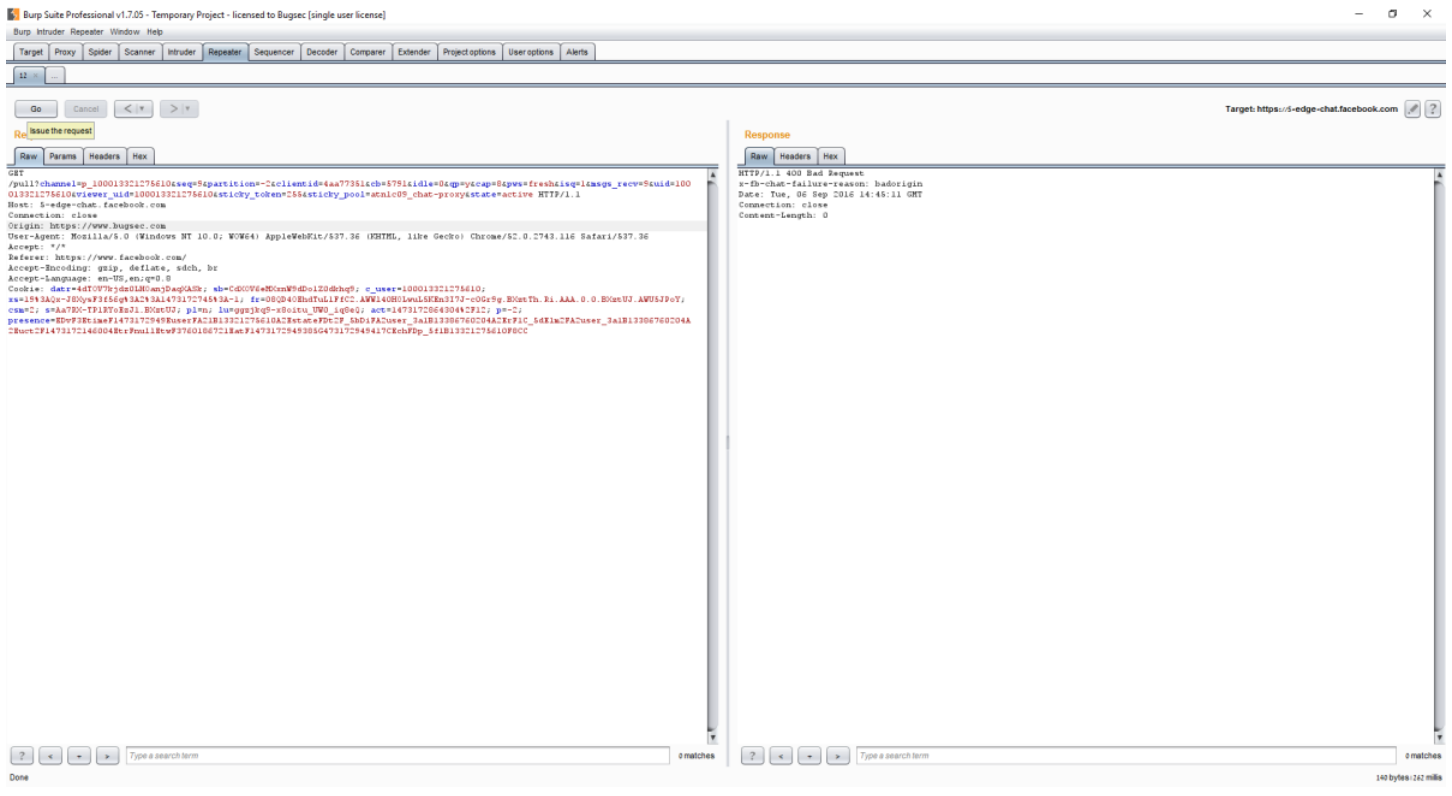
Task: Select Repeater request tab 12
Action: click(x=23, y=76)
